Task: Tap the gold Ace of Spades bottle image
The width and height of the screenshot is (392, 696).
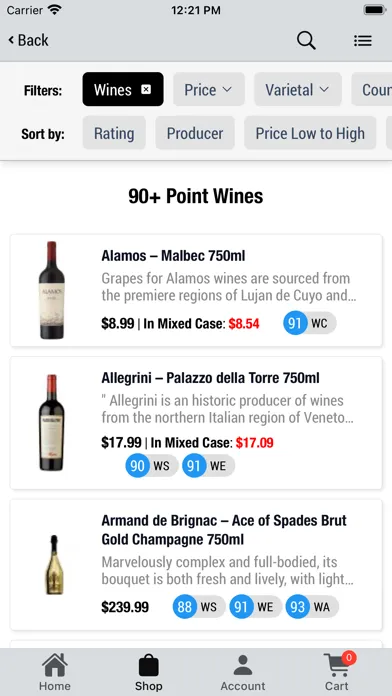Action: click(x=54, y=565)
